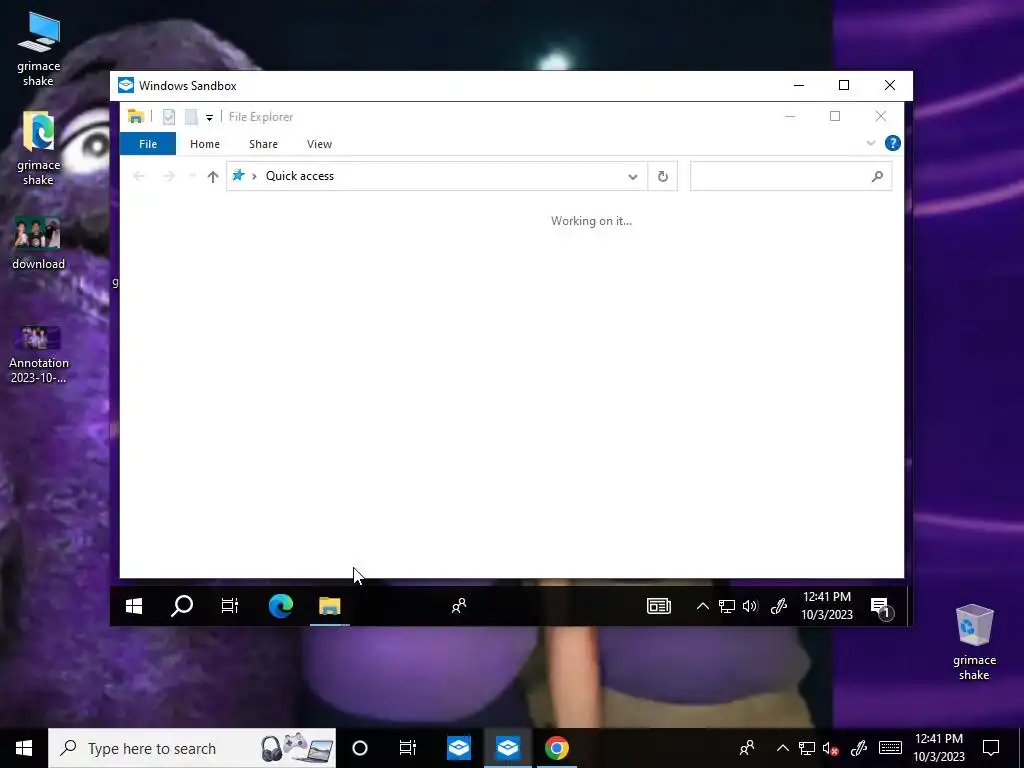1024x768 pixels.
Task: Go back with the Back arrow
Action: pyautogui.click(x=139, y=176)
